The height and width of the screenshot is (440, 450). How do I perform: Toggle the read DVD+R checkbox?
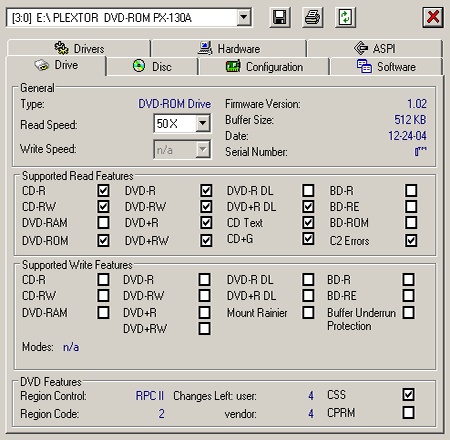point(206,223)
